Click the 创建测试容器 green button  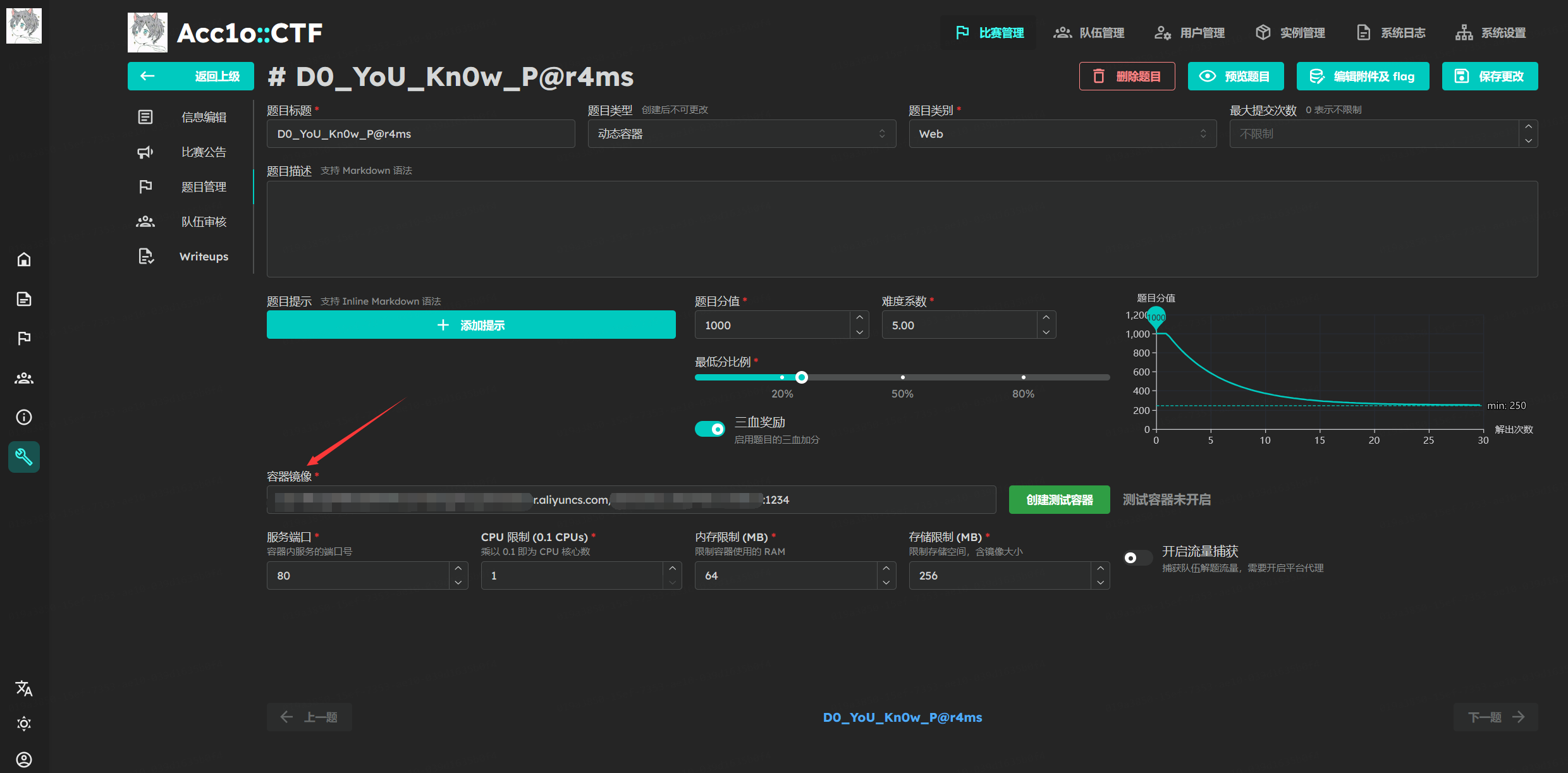pyautogui.click(x=1059, y=500)
